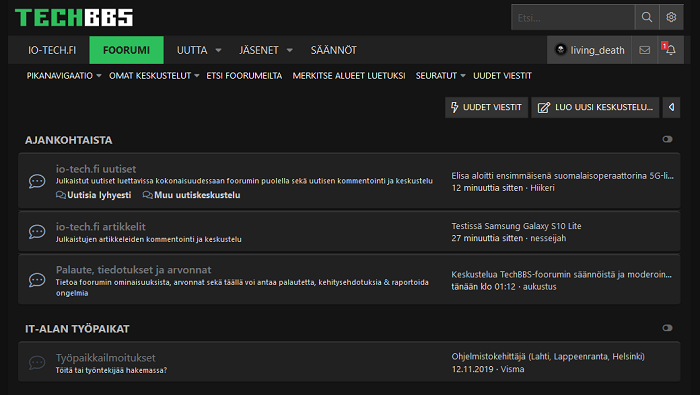Click the io-tech.fi artikkelit speech bubble icon
This screenshot has height=395, width=700.
[37, 232]
